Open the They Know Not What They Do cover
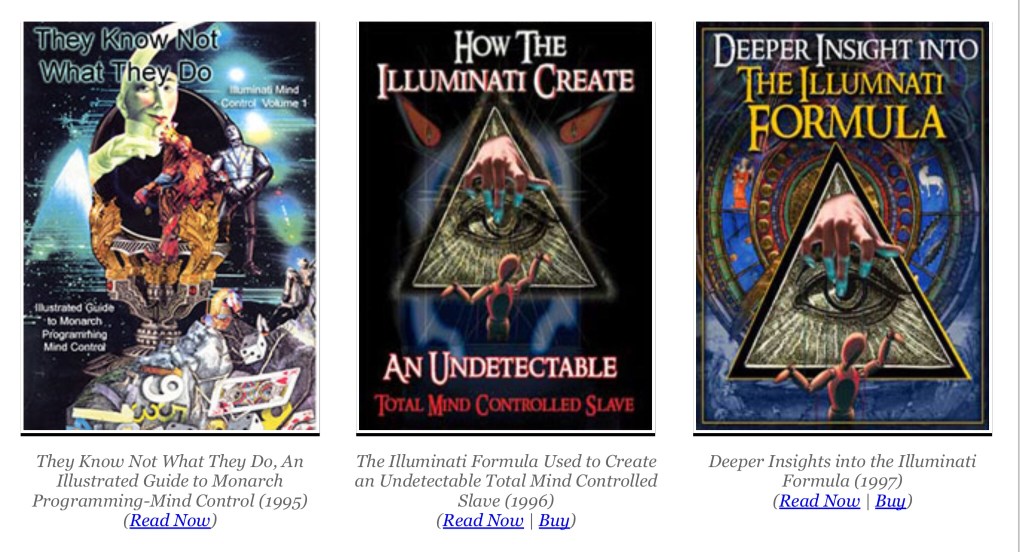This screenshot has width=1024, height=552. click(170, 226)
